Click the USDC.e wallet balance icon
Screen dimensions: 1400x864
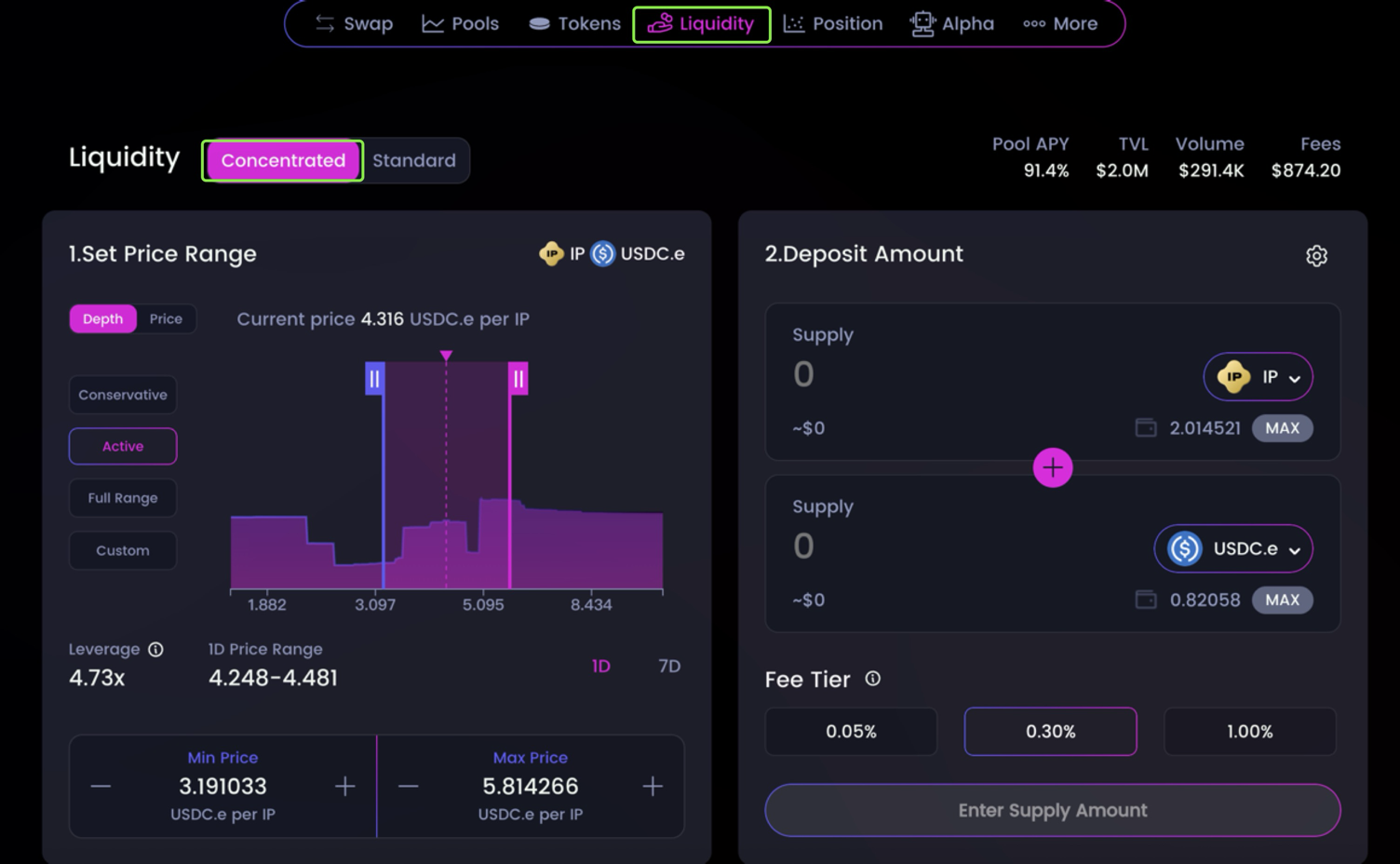point(1146,600)
